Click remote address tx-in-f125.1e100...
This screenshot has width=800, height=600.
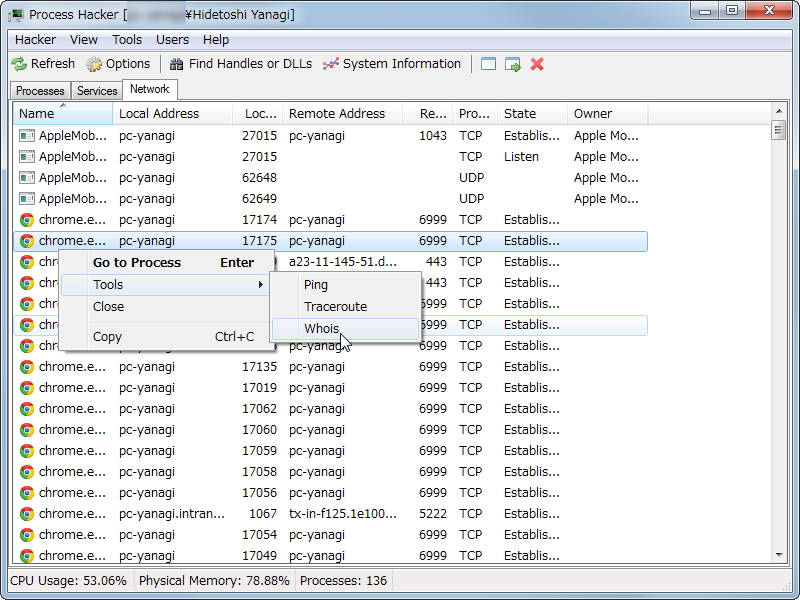point(342,514)
